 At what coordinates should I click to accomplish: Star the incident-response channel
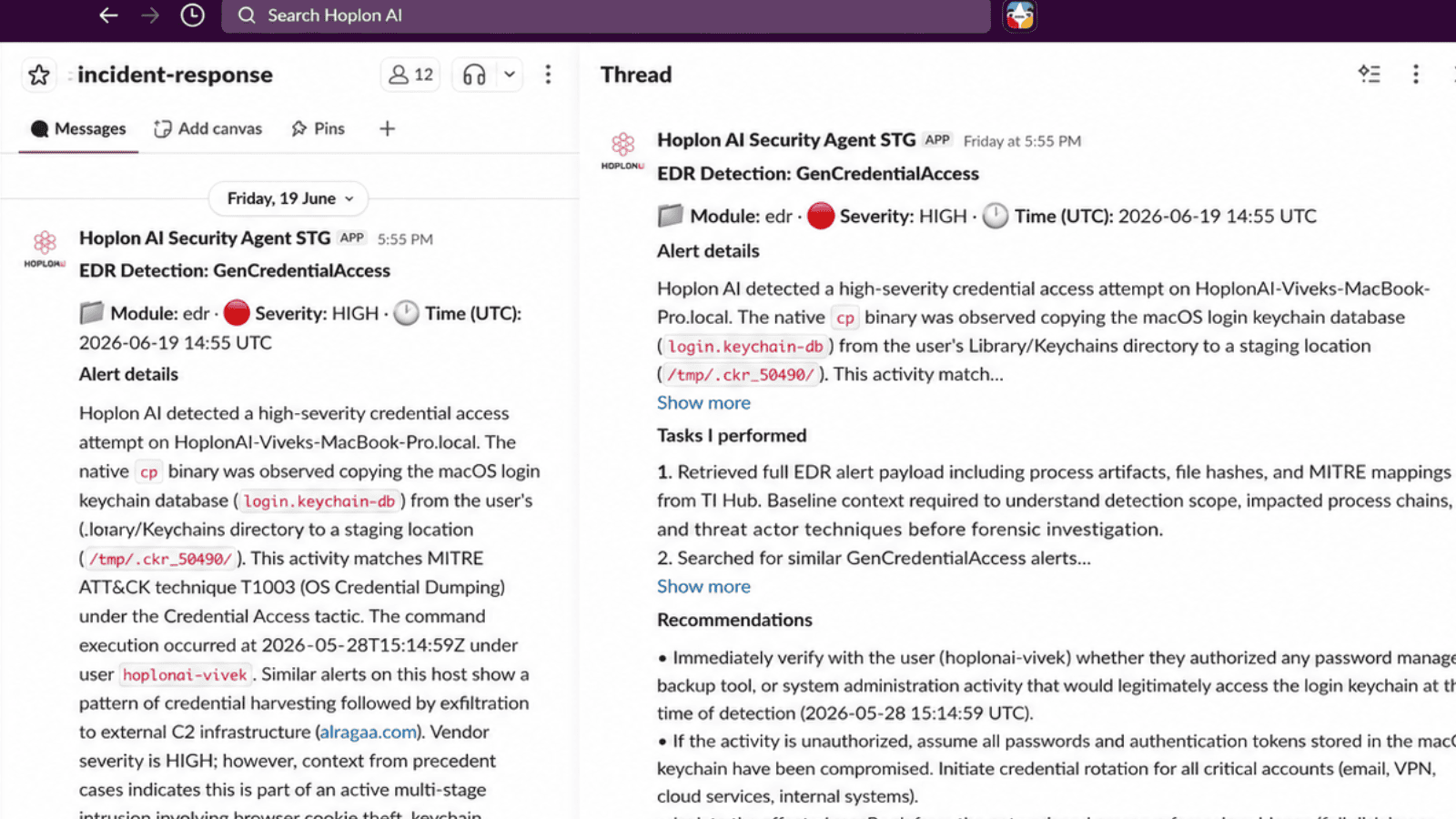click(x=39, y=75)
